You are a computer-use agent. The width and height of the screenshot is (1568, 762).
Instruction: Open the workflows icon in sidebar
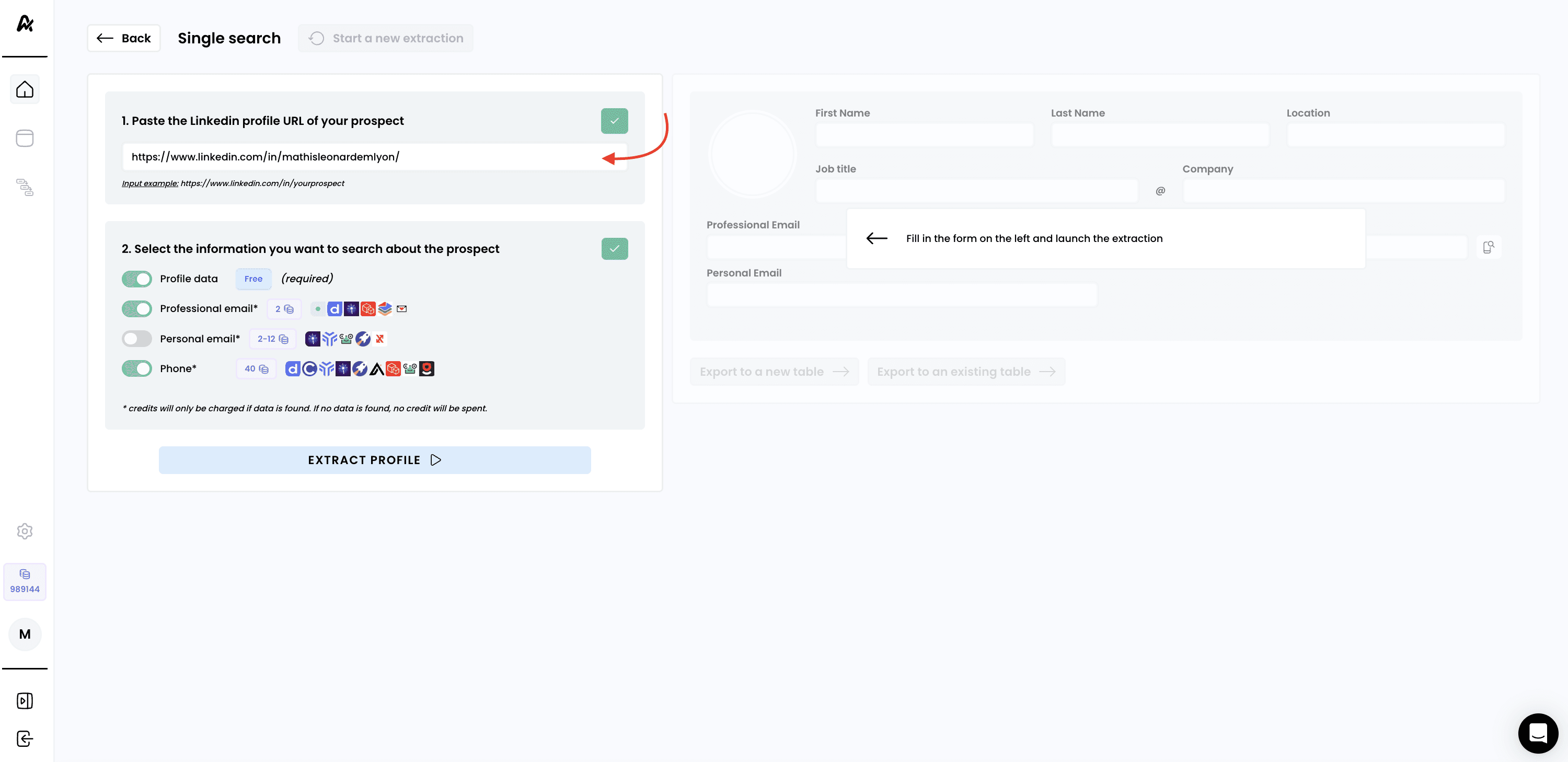(x=25, y=187)
